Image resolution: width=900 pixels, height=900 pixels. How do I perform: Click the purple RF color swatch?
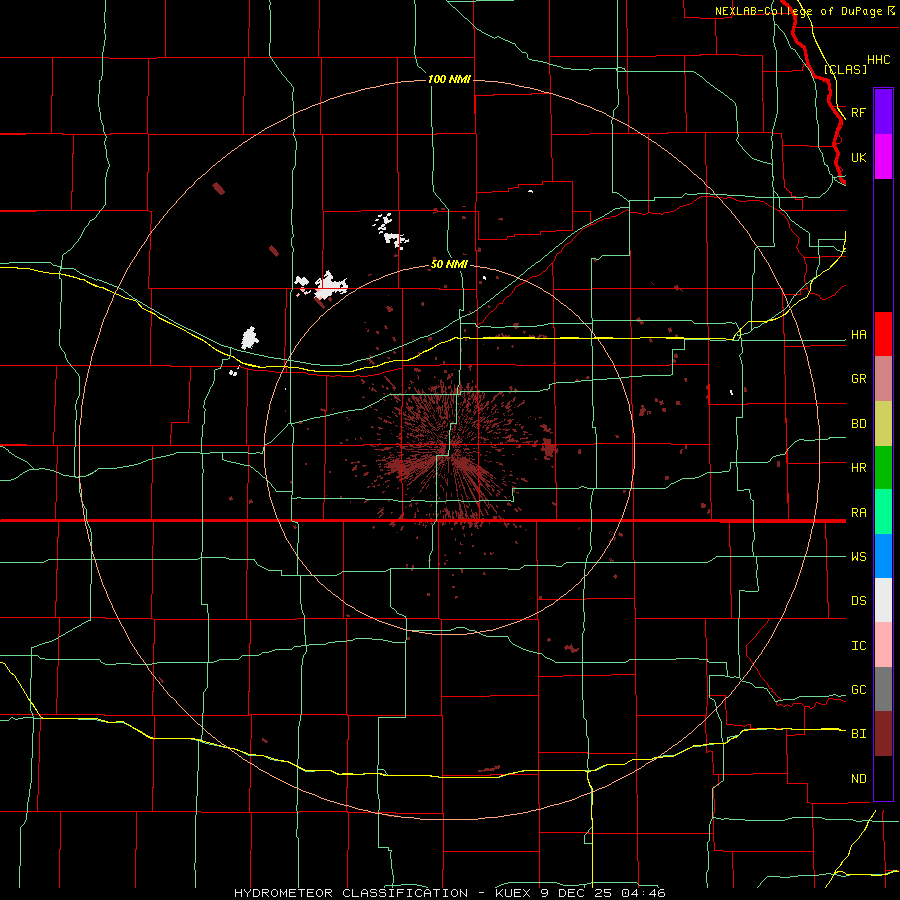coord(883,112)
